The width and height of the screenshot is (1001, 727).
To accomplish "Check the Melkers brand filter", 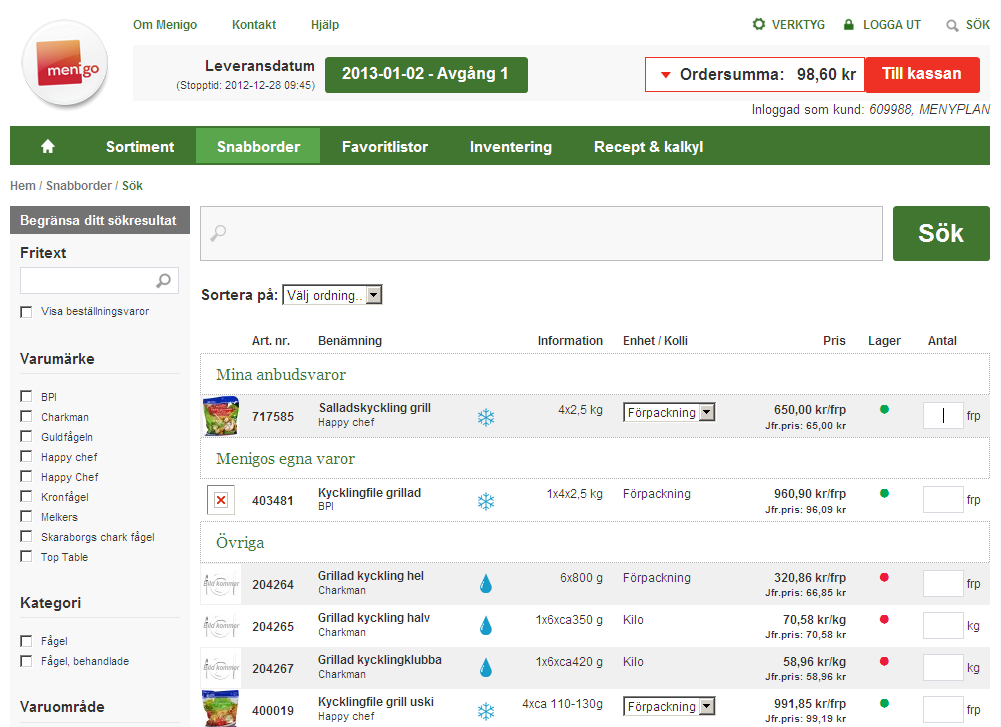I will 26,516.
